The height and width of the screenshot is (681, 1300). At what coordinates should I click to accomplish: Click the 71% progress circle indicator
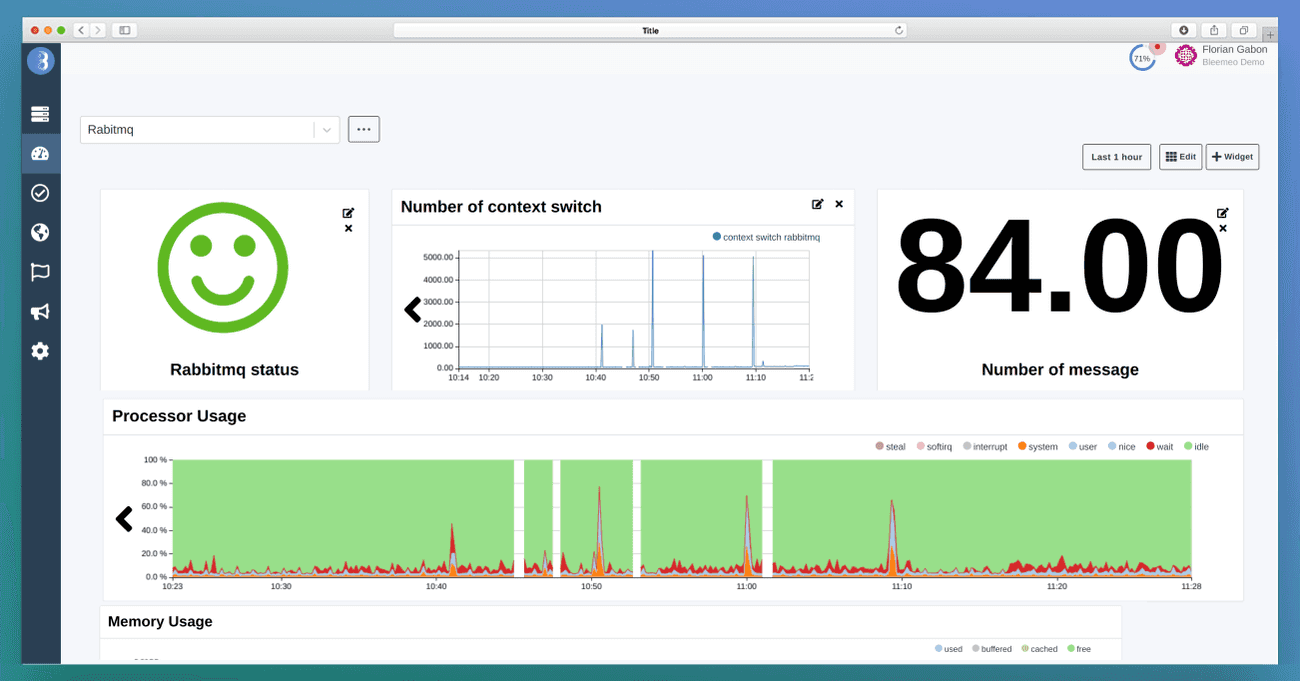(x=1142, y=57)
